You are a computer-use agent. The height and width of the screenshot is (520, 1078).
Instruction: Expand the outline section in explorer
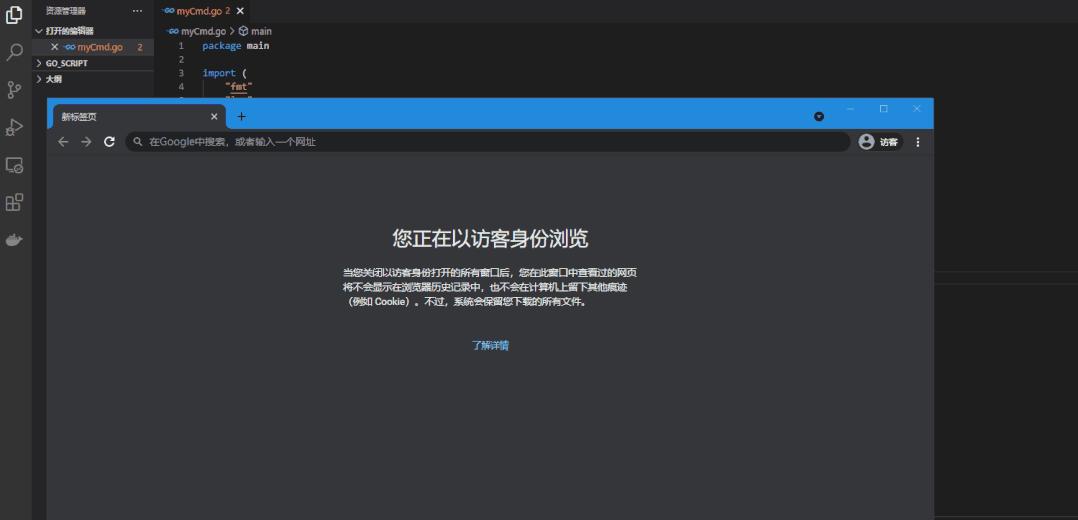[93, 79]
